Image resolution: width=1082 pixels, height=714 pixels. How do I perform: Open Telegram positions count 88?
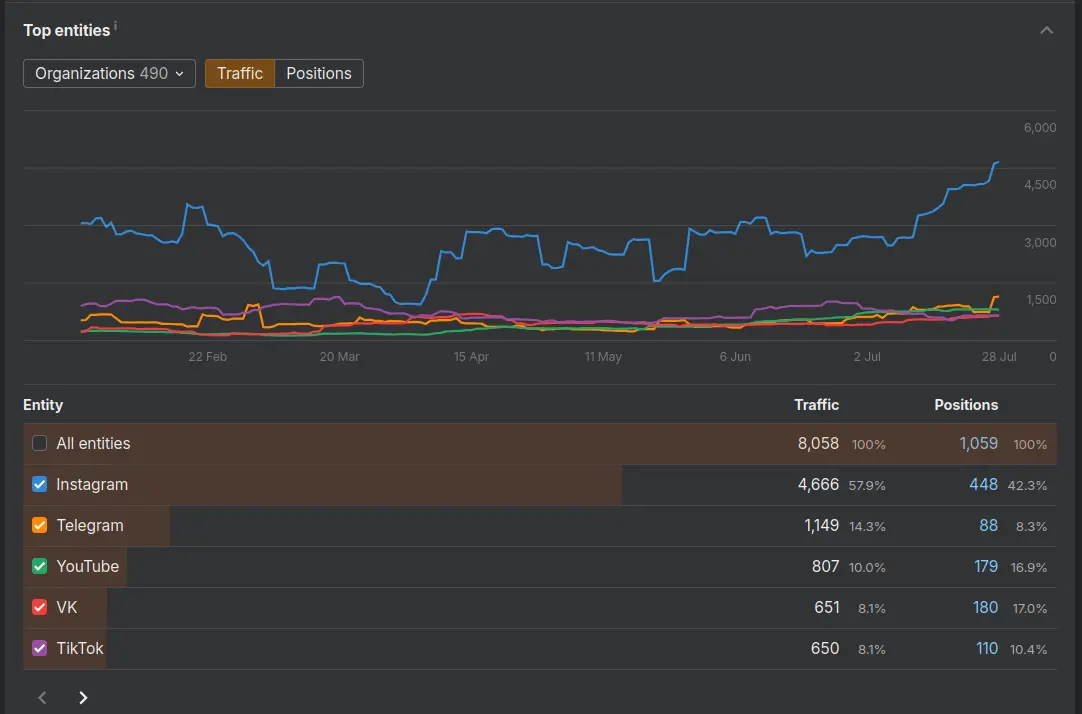point(988,526)
